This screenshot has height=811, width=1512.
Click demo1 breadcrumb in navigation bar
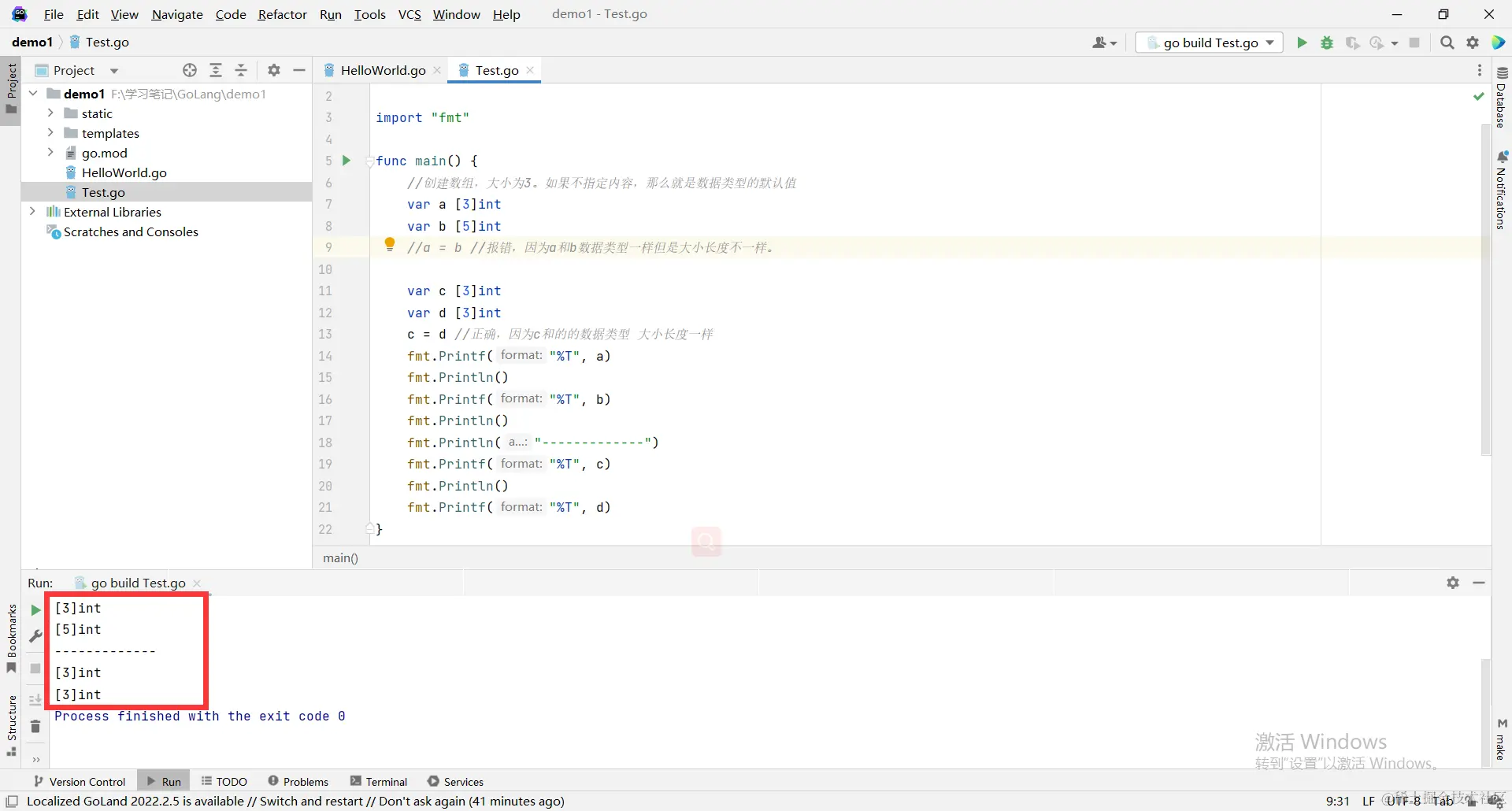tap(31, 42)
